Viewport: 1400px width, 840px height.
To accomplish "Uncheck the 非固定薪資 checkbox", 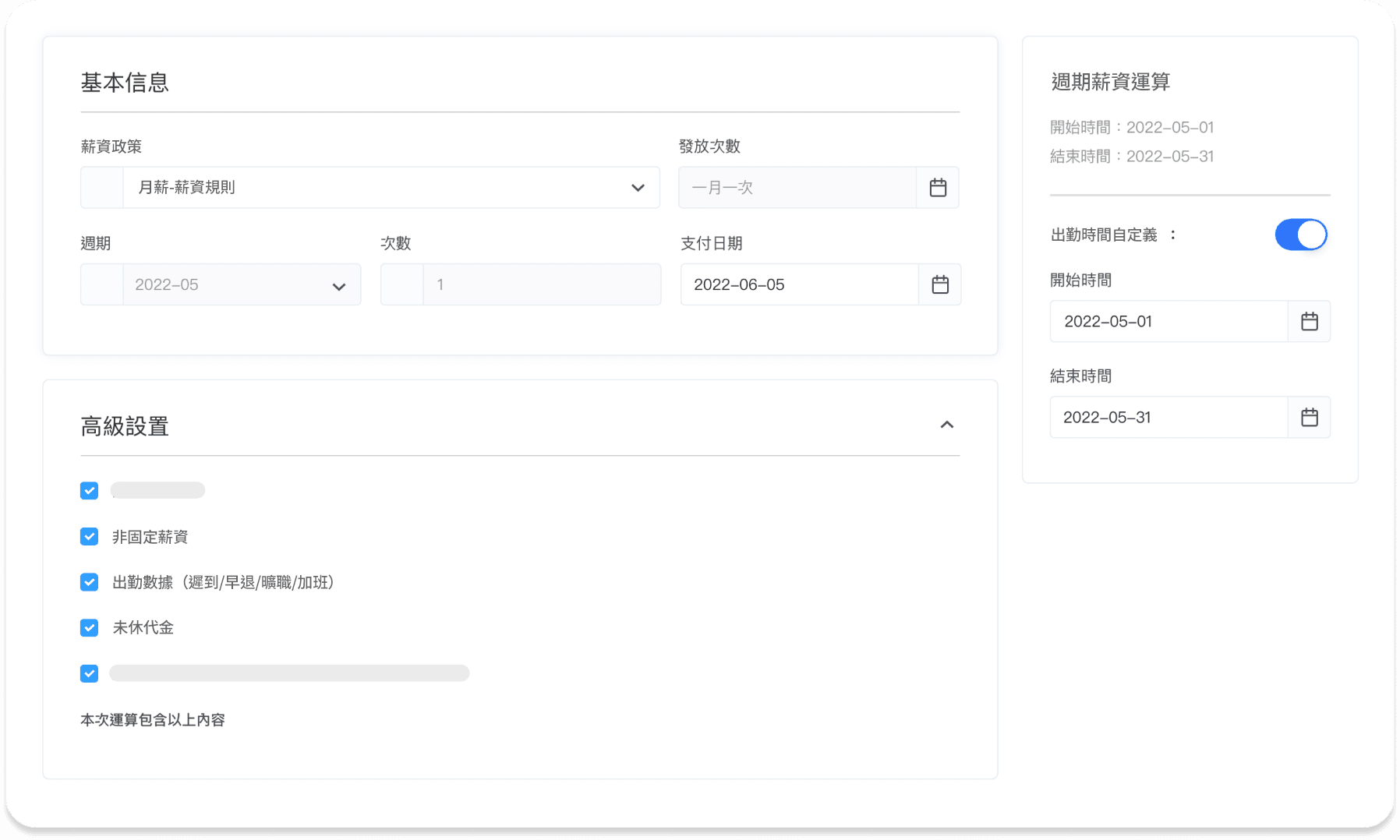I will point(90,536).
